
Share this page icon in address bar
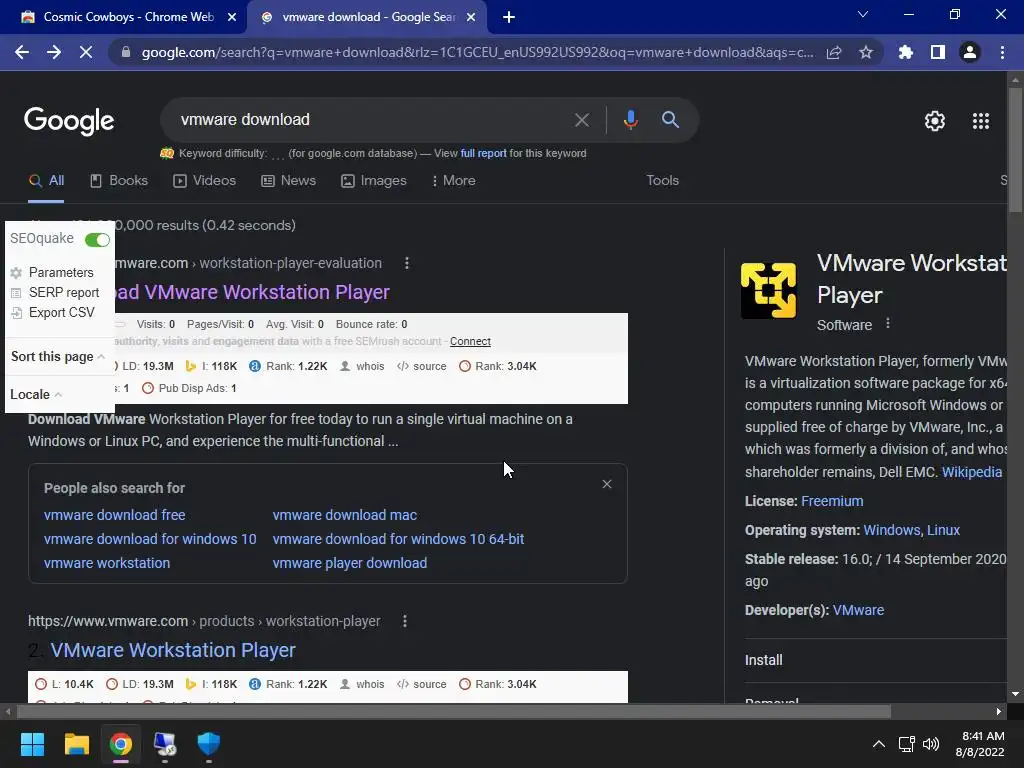tap(834, 53)
